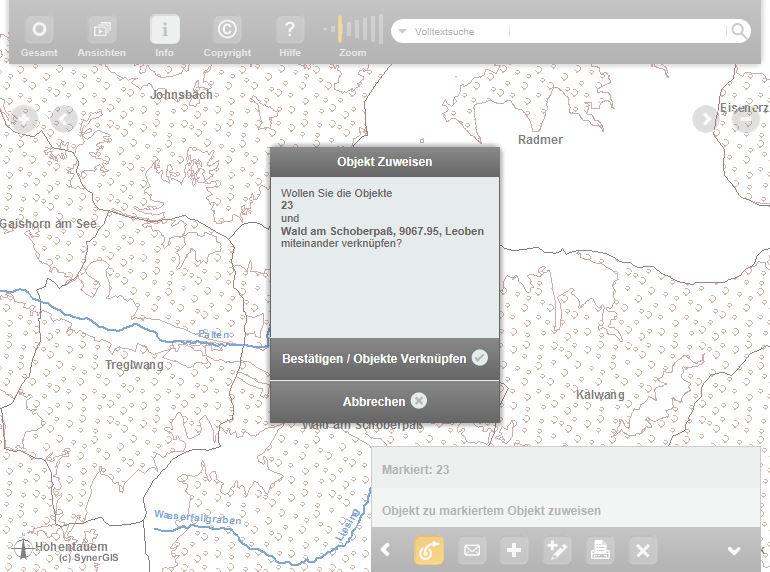This screenshot has width=770, height=572.
Task: Collapse the bottom panel with chevron down
Action: (x=734, y=551)
